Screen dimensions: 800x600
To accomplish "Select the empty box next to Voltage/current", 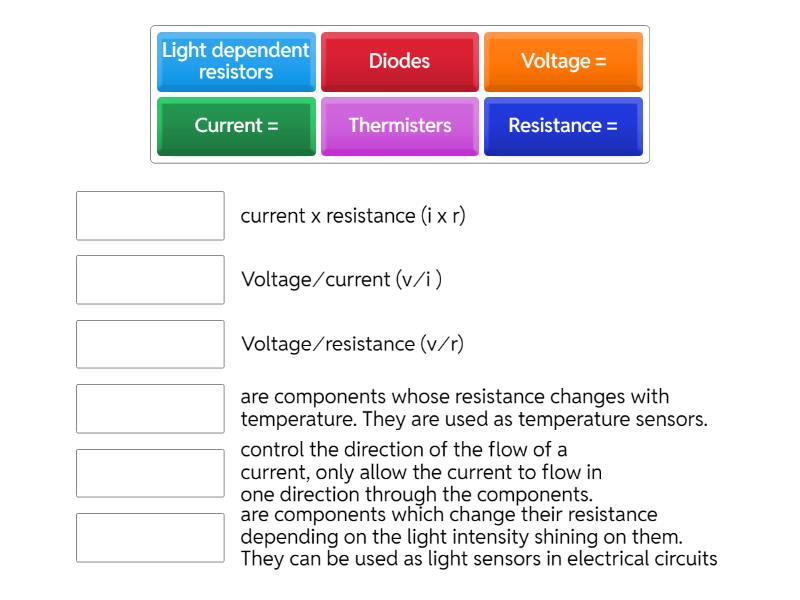I will [x=150, y=280].
